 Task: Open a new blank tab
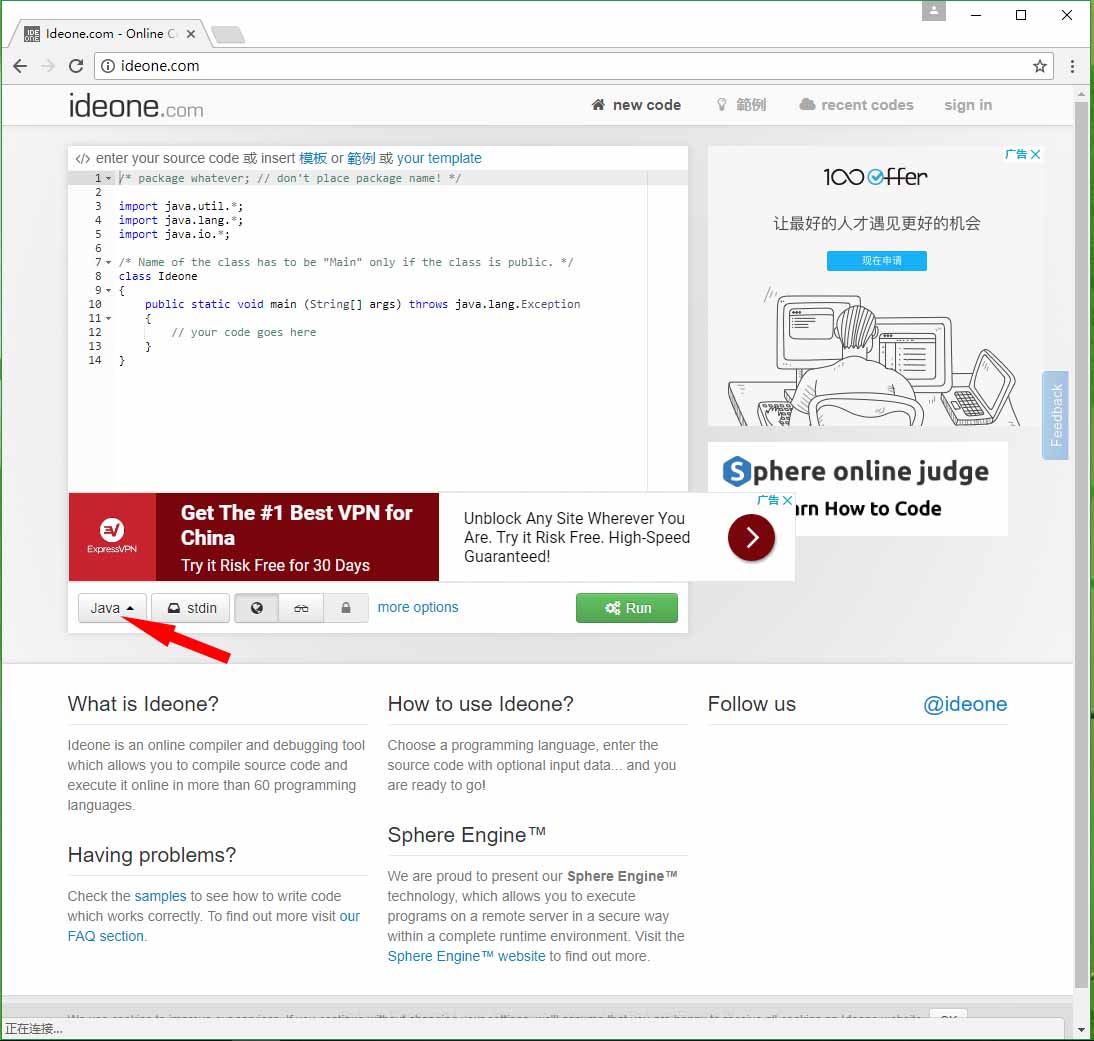pos(227,33)
